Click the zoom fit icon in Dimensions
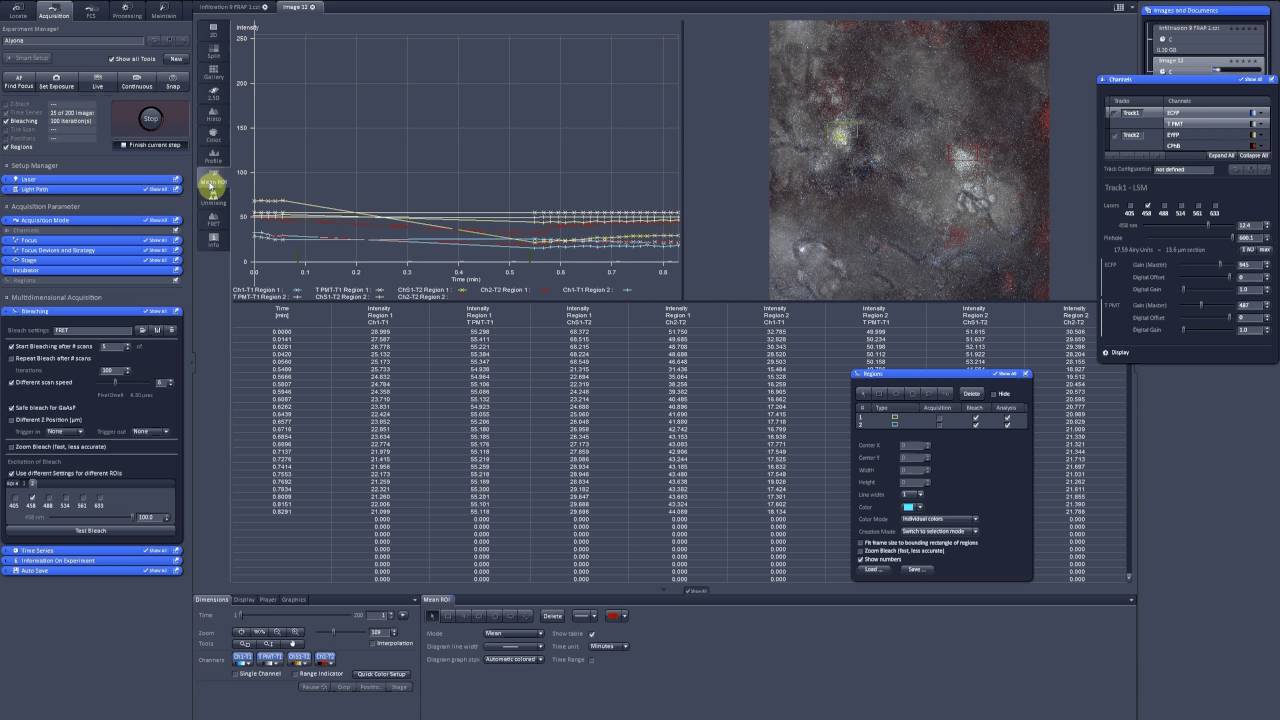Viewport: 1280px width, 720px height. [241, 632]
